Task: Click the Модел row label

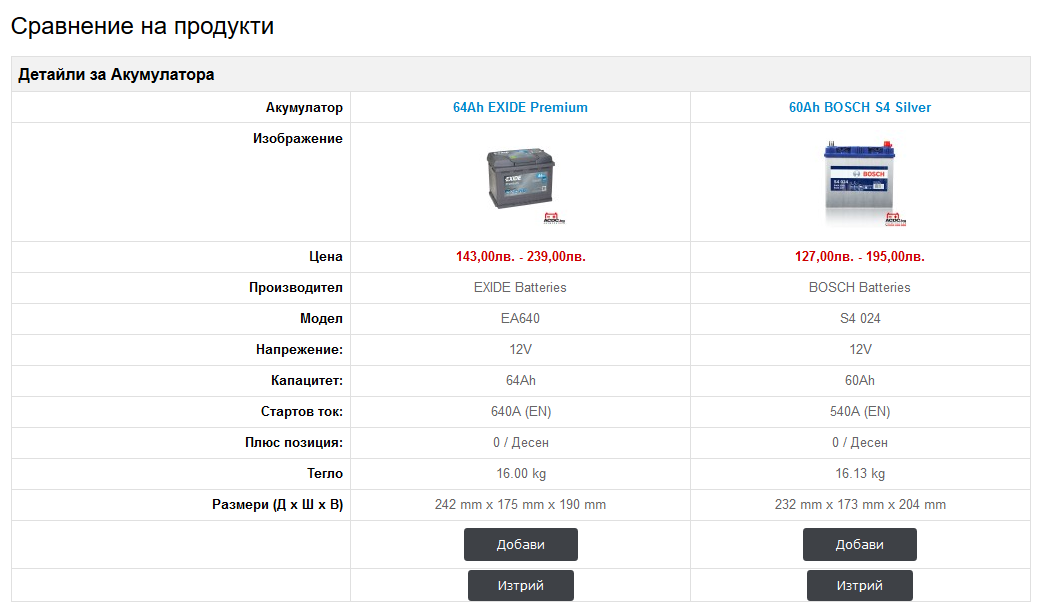Action: click(322, 318)
